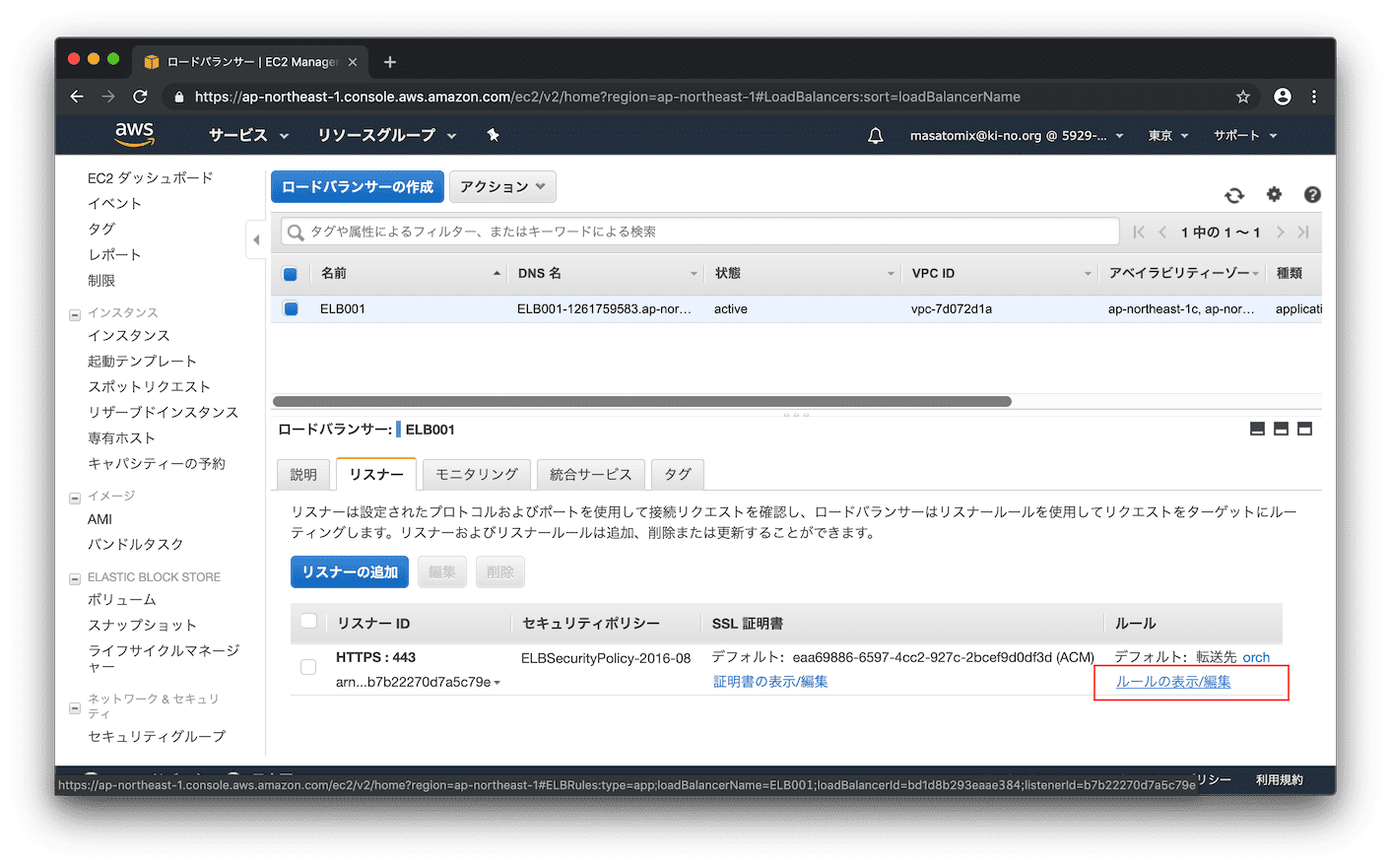Click ロードバランサーの作成 button

click(x=358, y=186)
